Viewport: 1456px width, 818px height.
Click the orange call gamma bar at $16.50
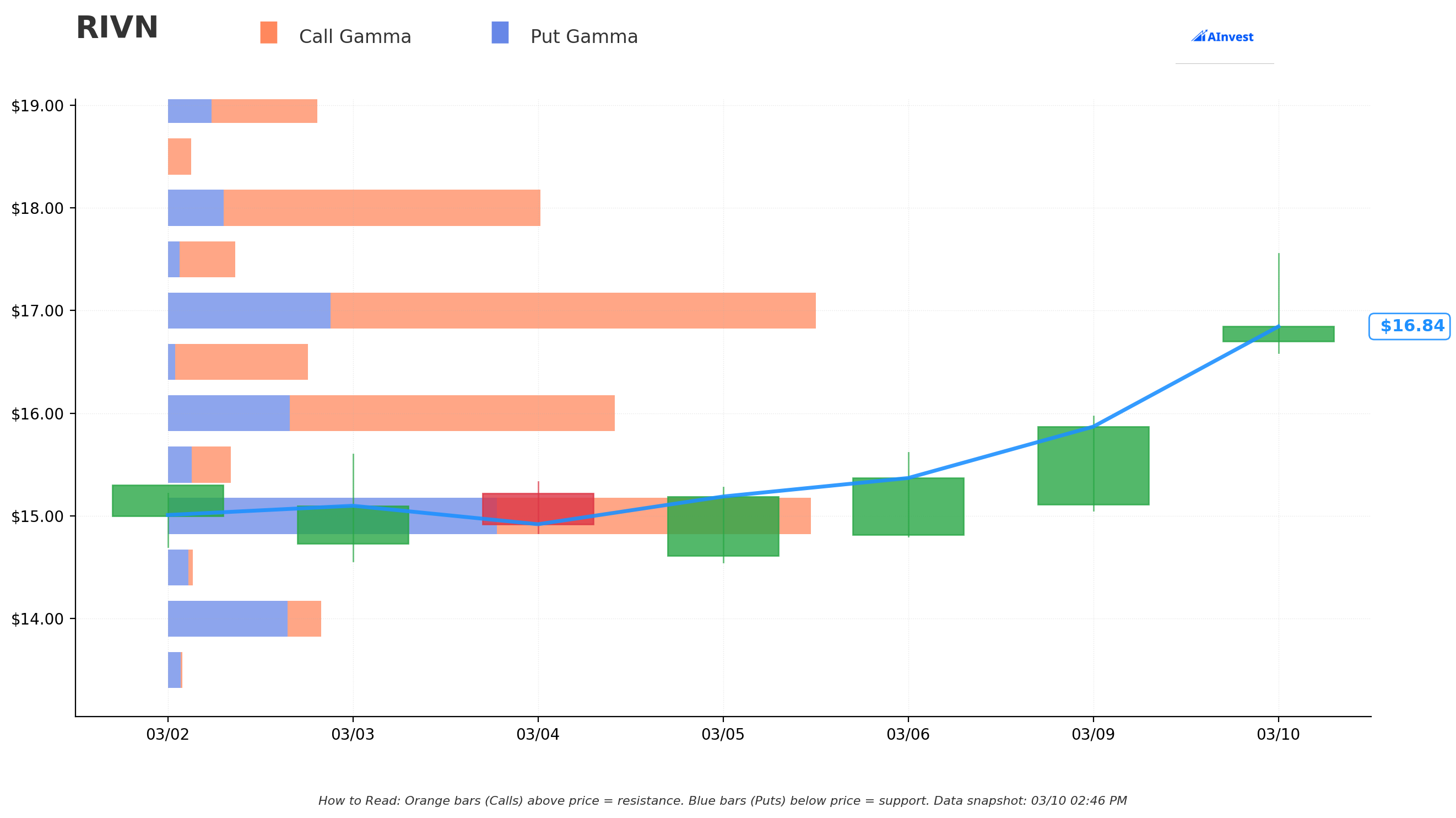pos(241,362)
